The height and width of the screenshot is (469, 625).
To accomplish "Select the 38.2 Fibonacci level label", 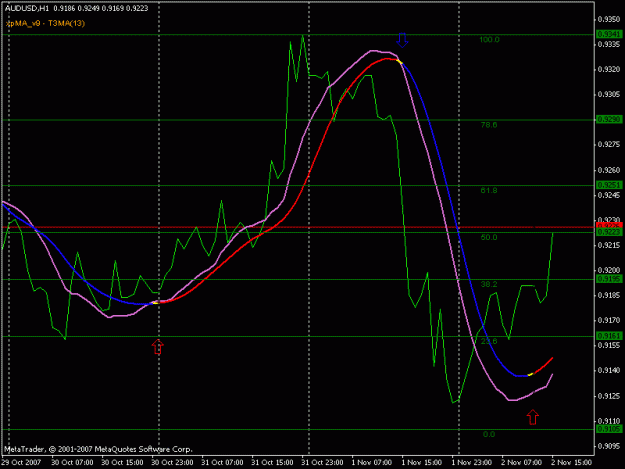I will pyautogui.click(x=489, y=284).
